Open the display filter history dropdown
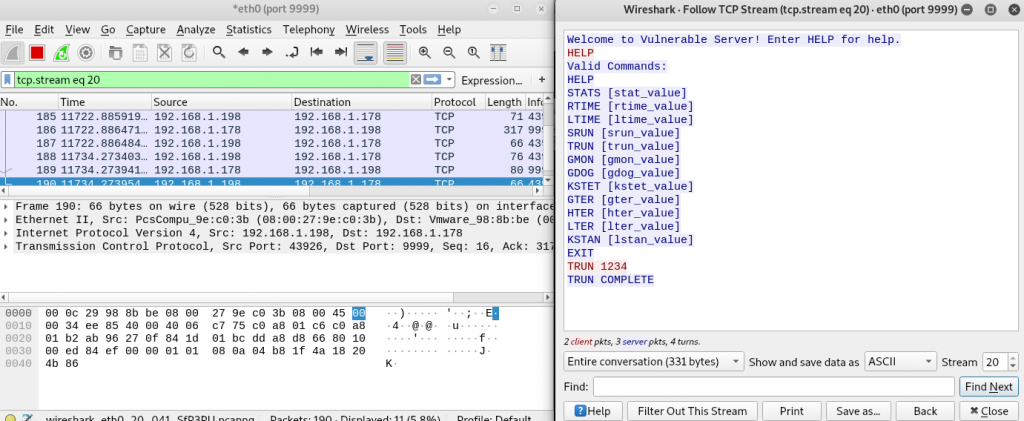The height and width of the screenshot is (421, 1024). 449,80
